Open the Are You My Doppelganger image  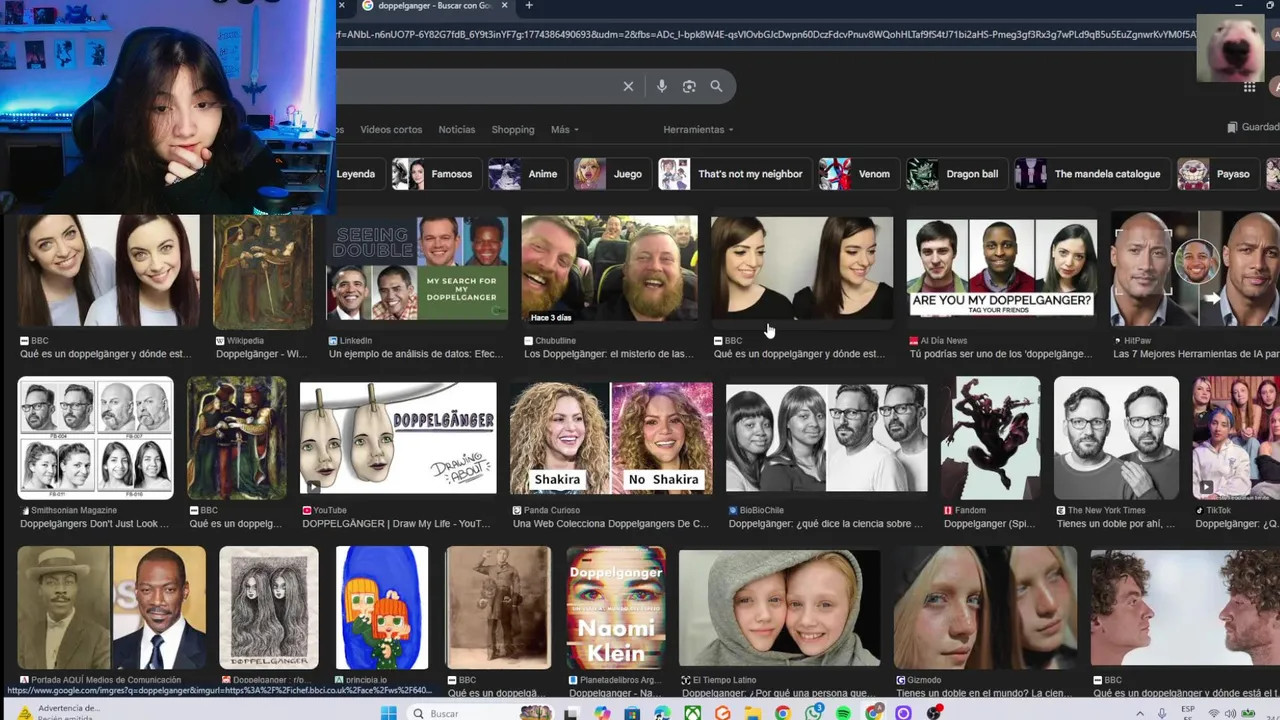(x=1001, y=270)
